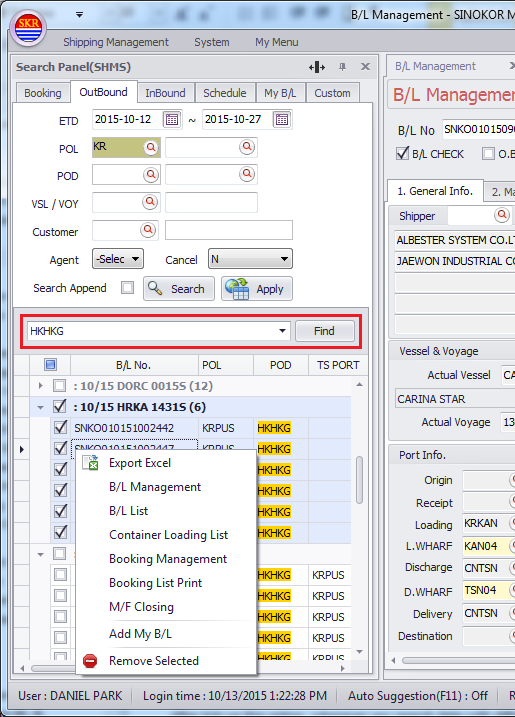
Task: Toggle the Search Append checkbox
Action: pyautogui.click(x=128, y=288)
